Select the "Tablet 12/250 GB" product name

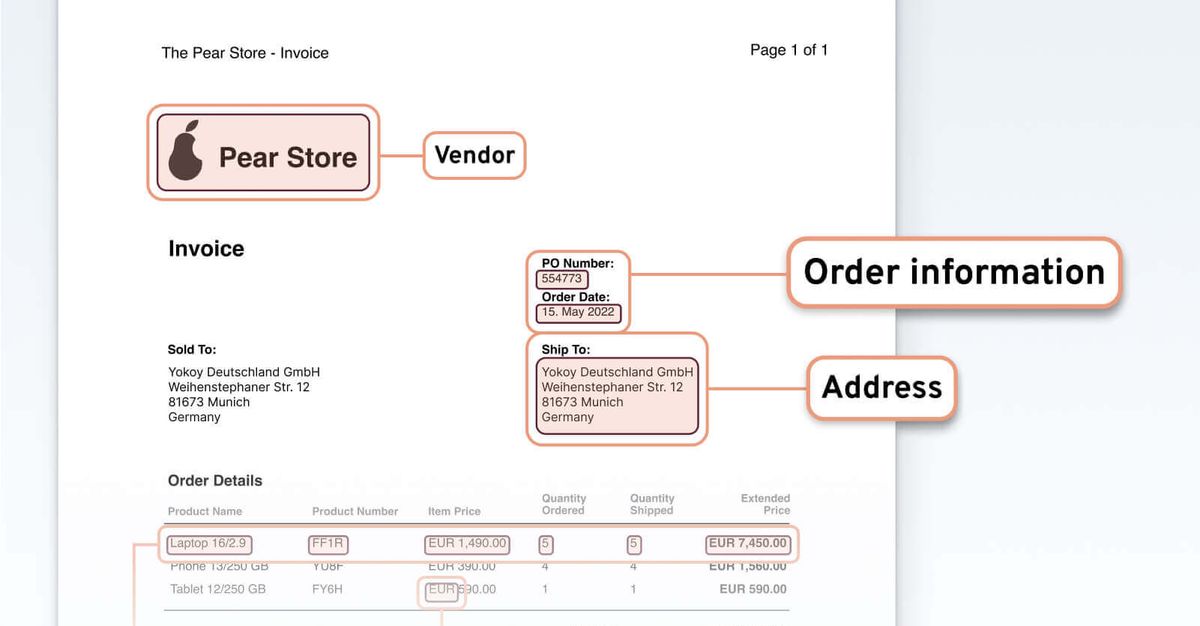click(x=218, y=589)
